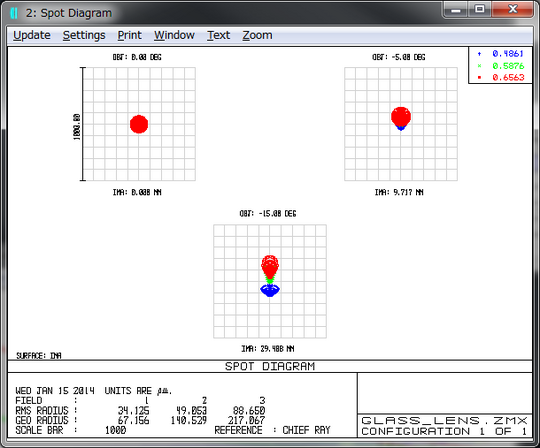540x448 pixels.
Task: Click the GEO radius value 67.156
Action: 134,420
